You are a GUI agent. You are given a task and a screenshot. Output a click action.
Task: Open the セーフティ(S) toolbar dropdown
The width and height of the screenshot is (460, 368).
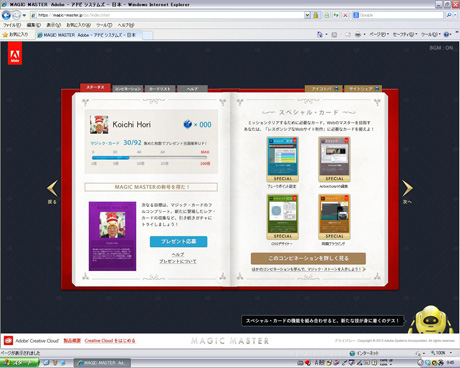tap(405, 34)
